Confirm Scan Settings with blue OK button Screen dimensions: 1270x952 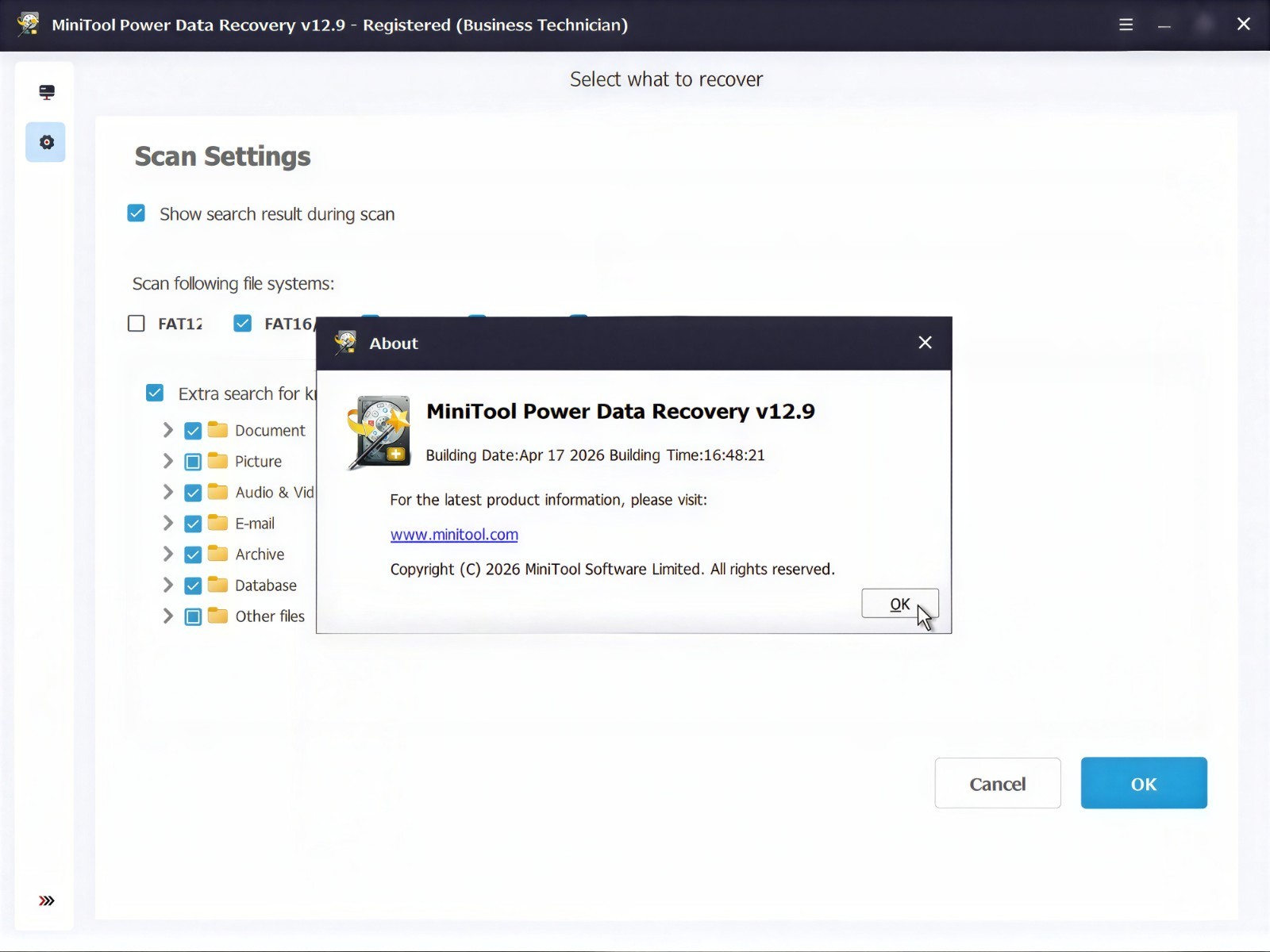[1144, 784]
